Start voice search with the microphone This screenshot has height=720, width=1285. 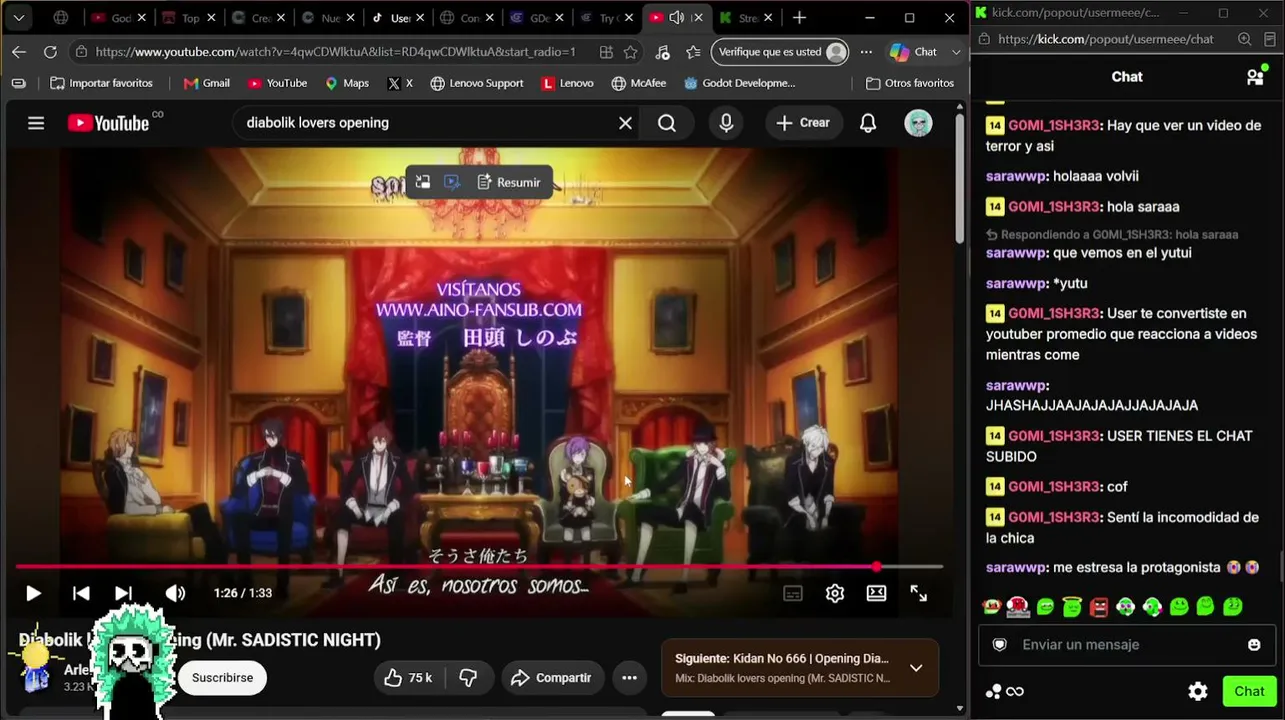(x=726, y=123)
